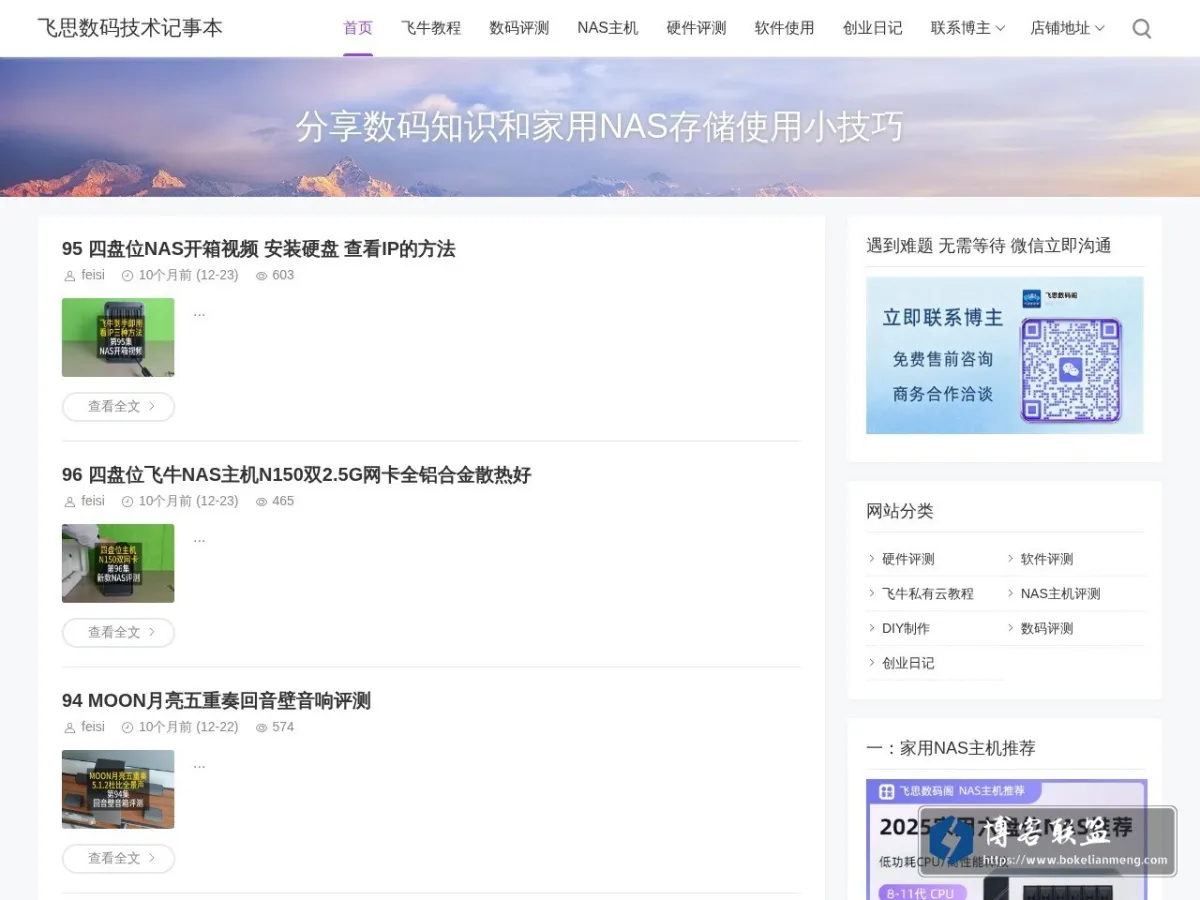Open 硬件评测 category in sidebar

908,559
